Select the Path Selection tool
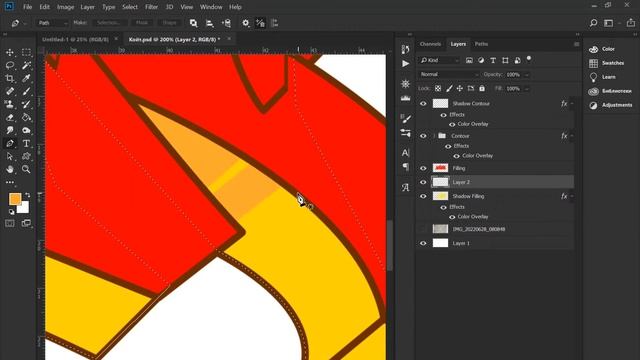This screenshot has width=640, height=360. 10,156
